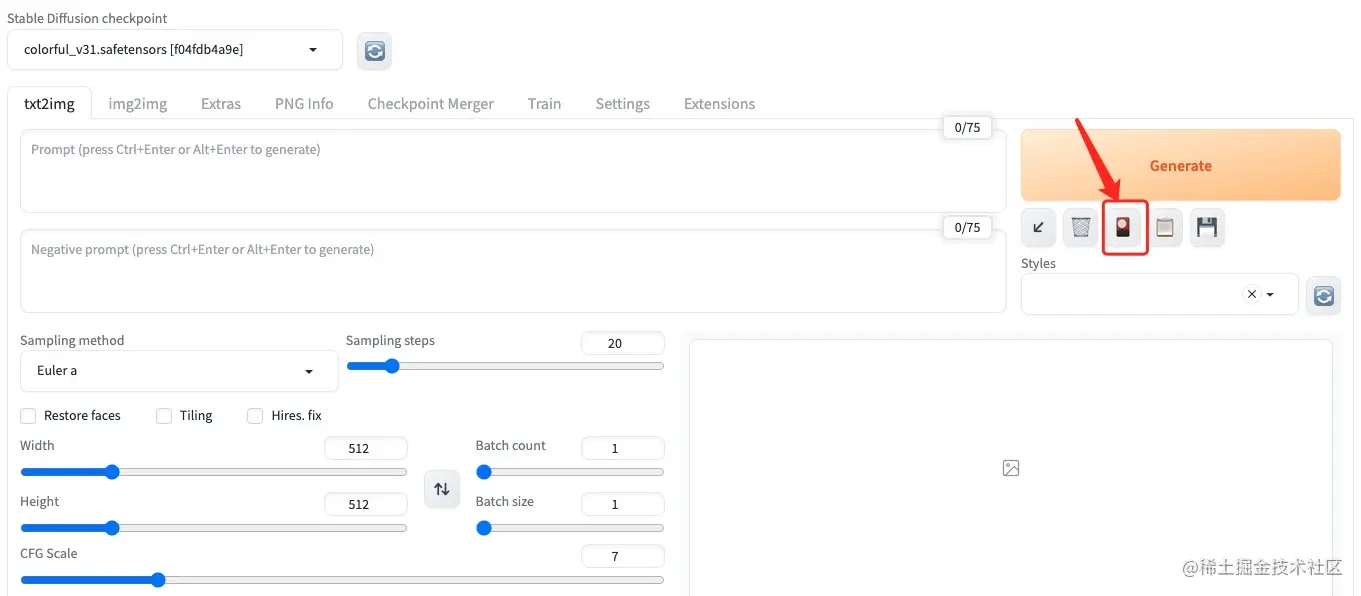Swap width and height with arrows icon

pos(442,489)
